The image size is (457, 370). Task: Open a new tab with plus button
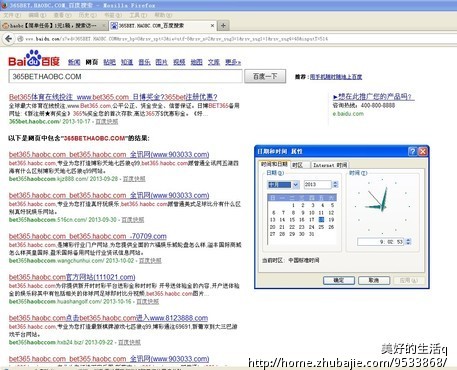click(x=223, y=26)
